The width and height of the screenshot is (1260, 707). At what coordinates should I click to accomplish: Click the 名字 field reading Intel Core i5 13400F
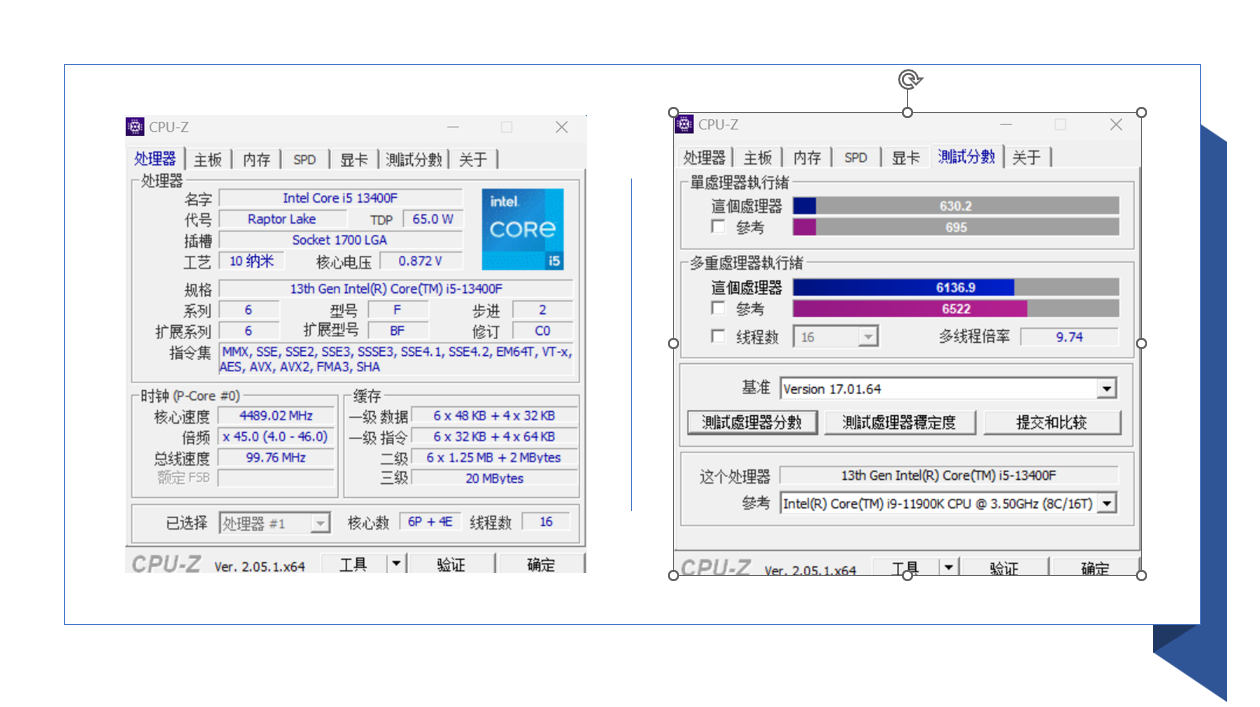[340, 198]
